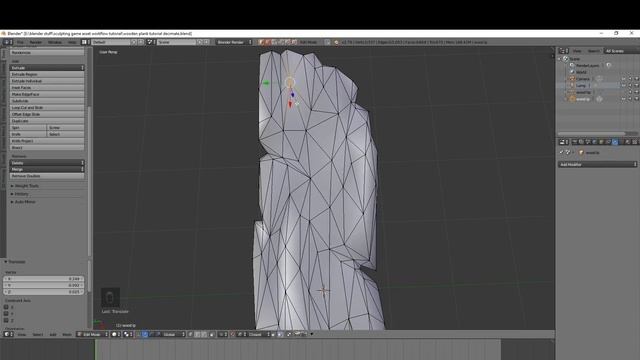The width and height of the screenshot is (640, 360).
Task: Toggle limit selection to visible
Action: [211, 334]
